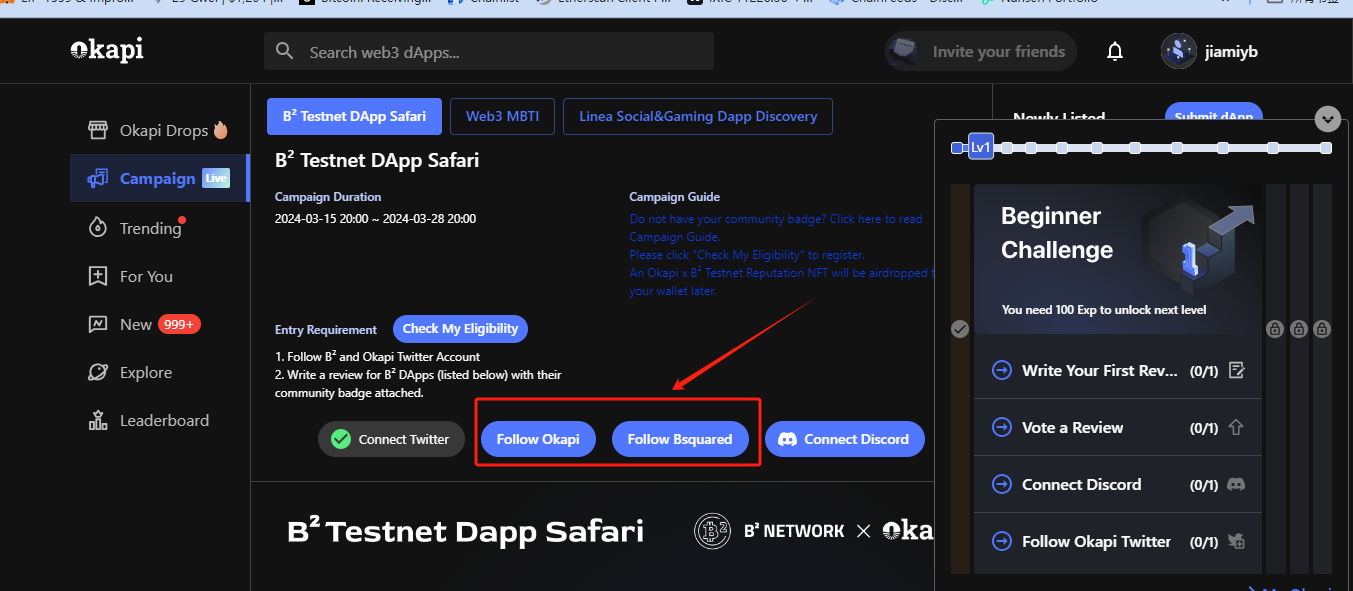
Task: Click the blue Connect Discord button
Action: [845, 439]
